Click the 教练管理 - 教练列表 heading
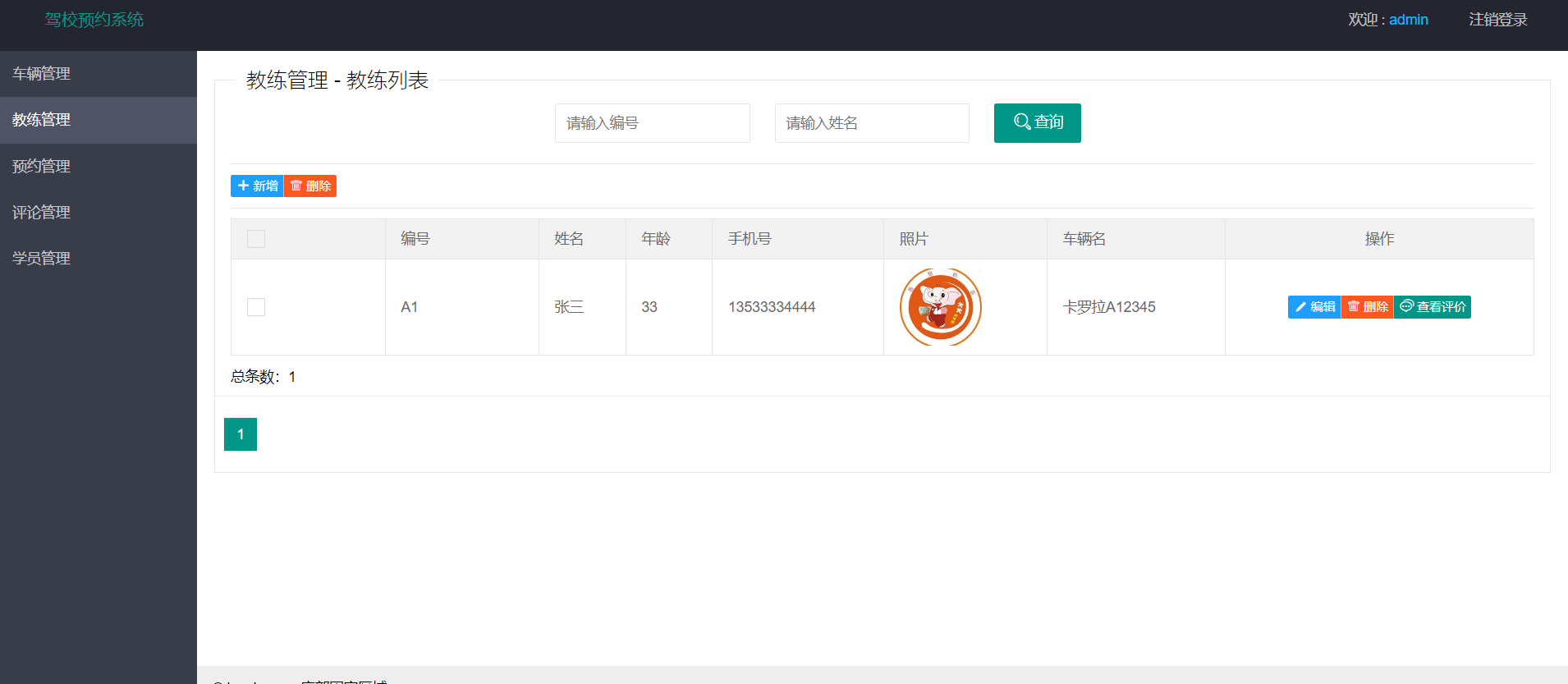1568x684 pixels. click(x=337, y=80)
